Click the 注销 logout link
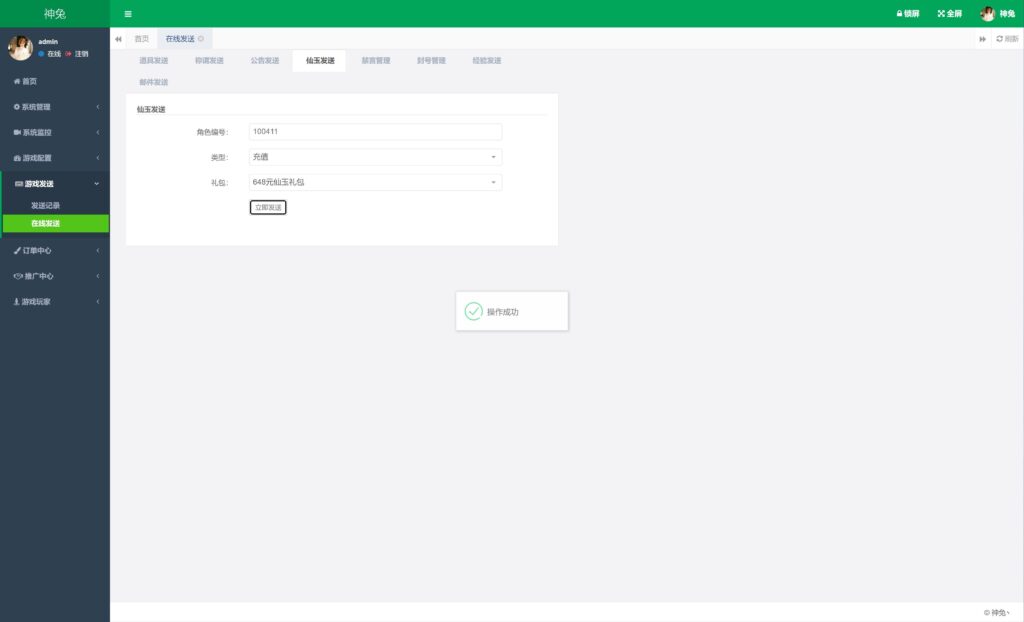This screenshot has width=1024, height=622. (x=80, y=54)
